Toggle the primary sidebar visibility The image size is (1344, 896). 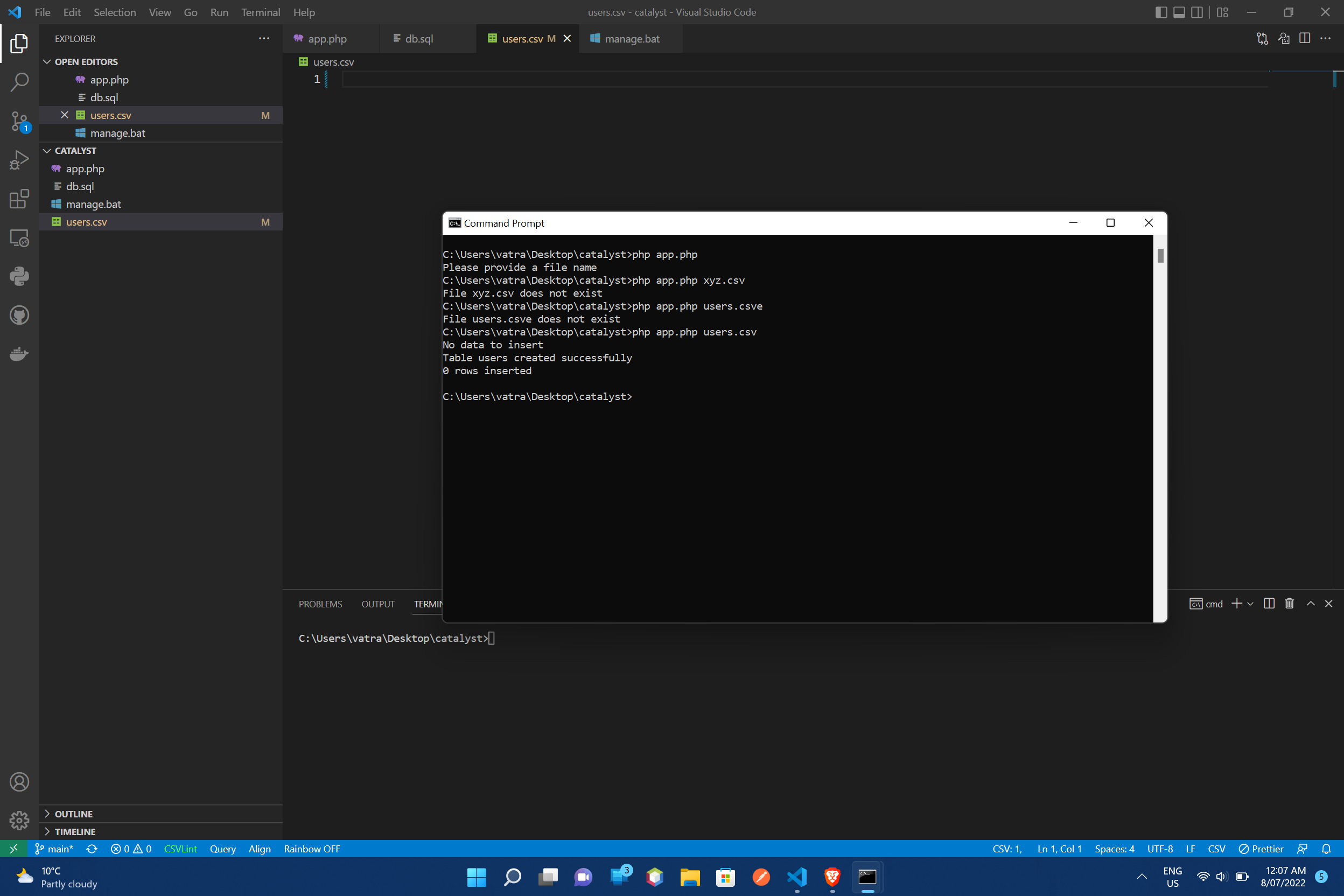pyautogui.click(x=1161, y=12)
